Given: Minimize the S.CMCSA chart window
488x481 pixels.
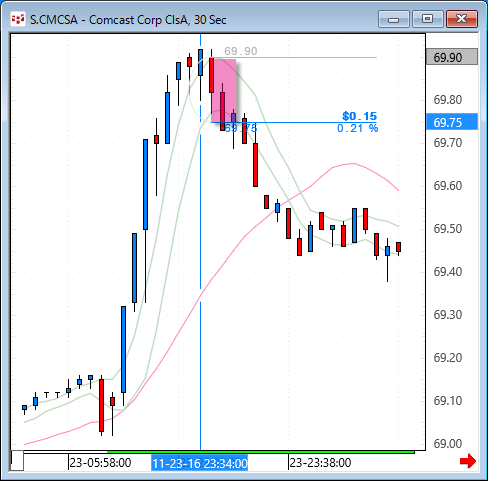Looking at the screenshot, I should click(394, 19).
